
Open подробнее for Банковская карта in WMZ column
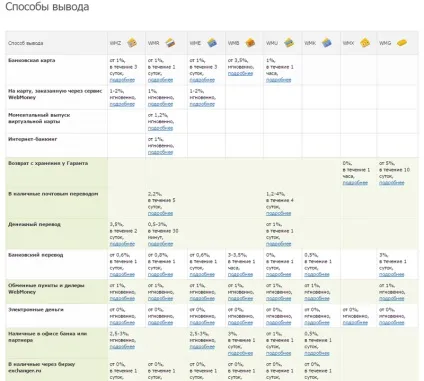[x=122, y=80]
